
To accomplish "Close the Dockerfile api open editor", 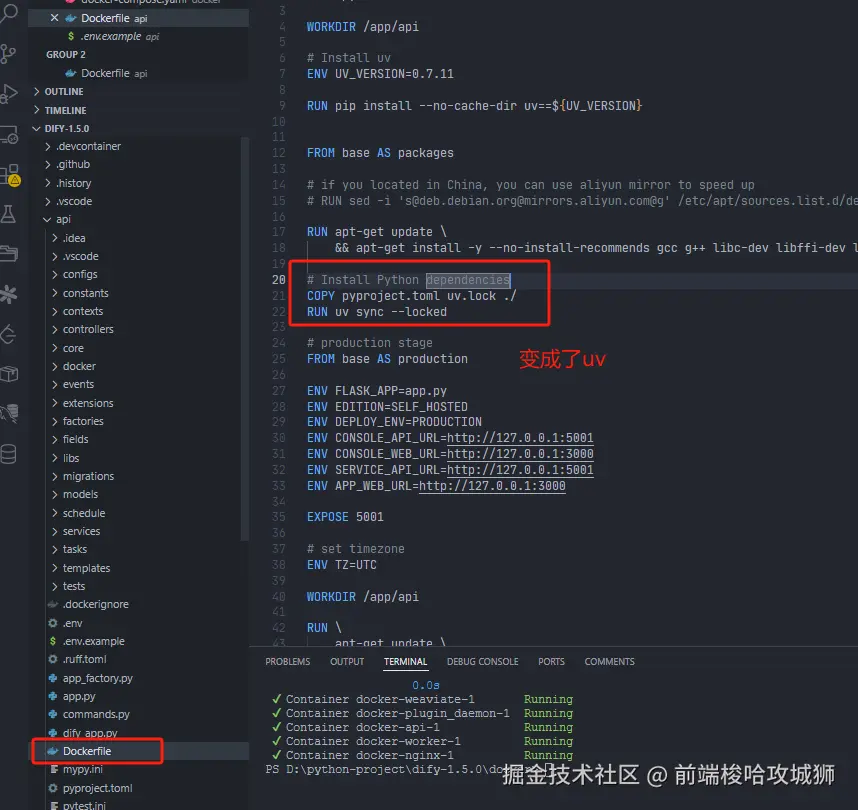I will tap(54, 18).
